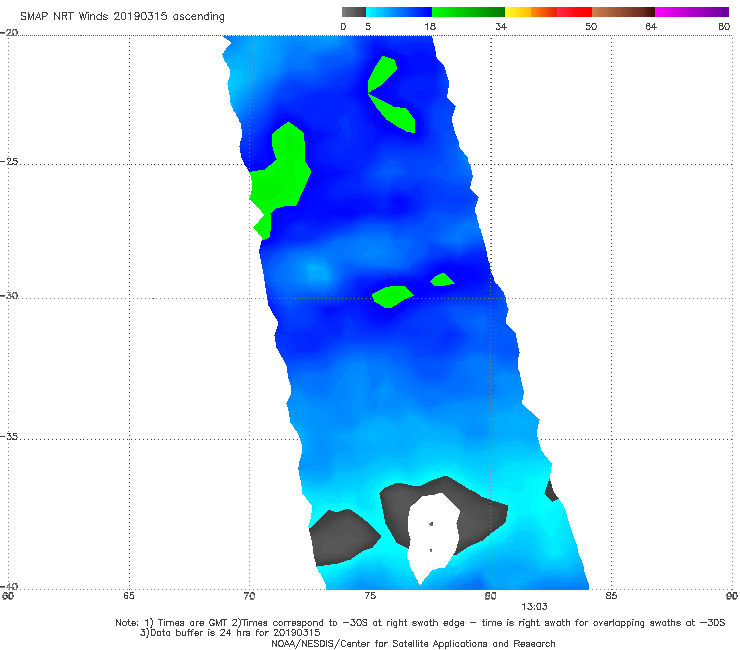This screenshot has height=650, width=740.
Task: Click the white no-data gap inside the gray area
Action: 432,536
